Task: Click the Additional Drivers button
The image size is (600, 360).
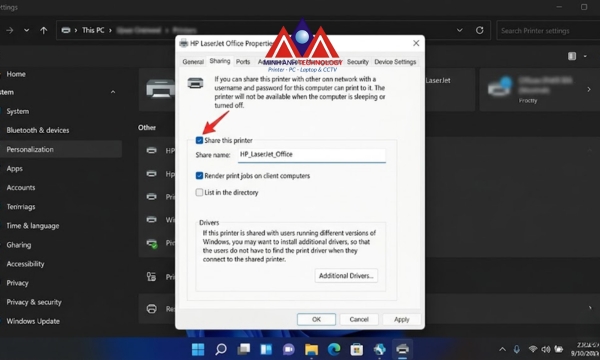Action: point(346,275)
